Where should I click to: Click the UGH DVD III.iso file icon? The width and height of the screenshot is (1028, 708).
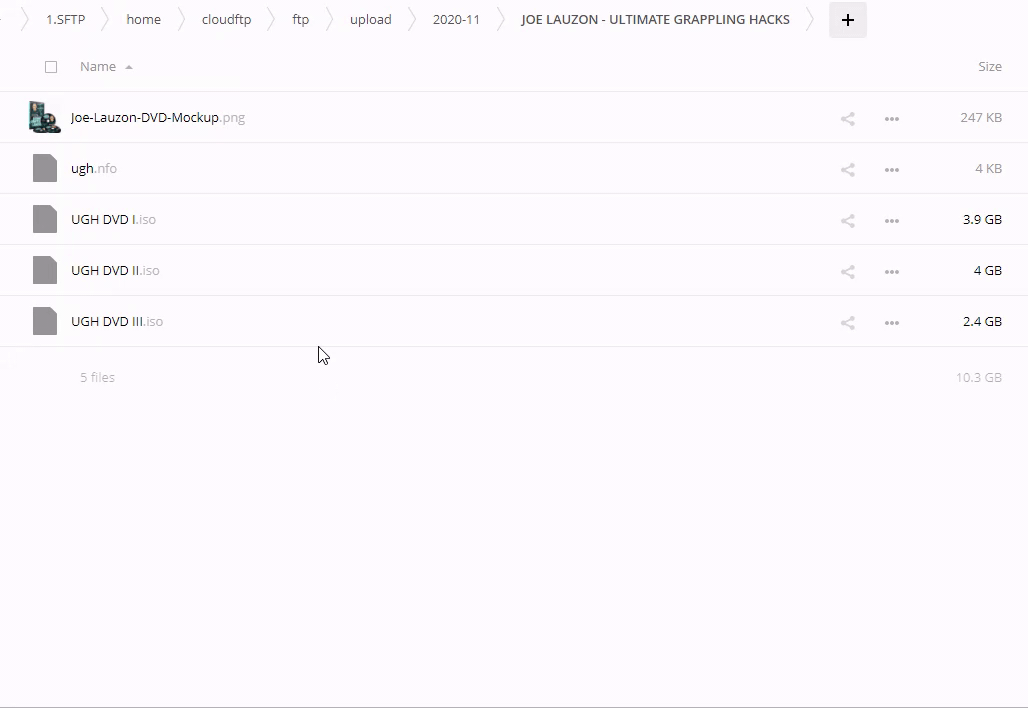[45, 321]
